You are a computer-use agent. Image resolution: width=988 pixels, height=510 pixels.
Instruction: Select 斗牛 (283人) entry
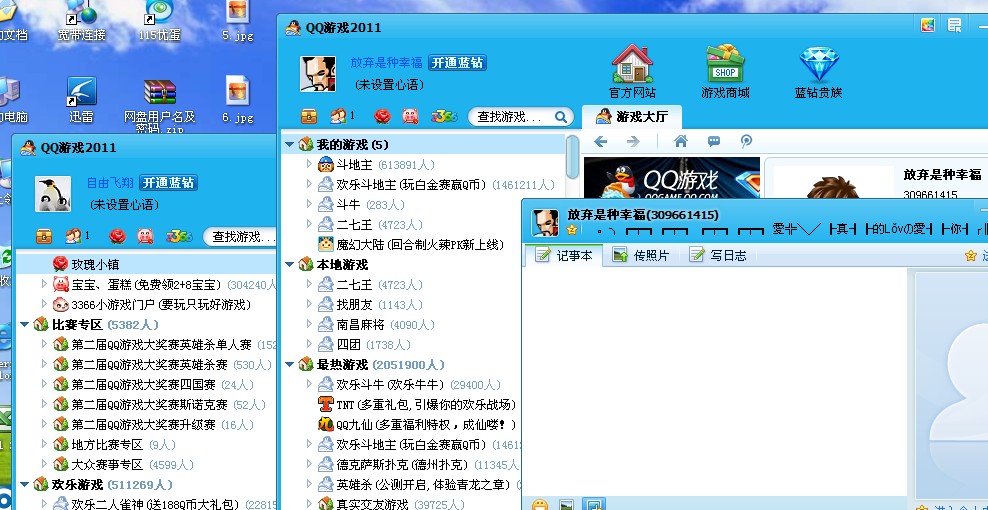361,204
